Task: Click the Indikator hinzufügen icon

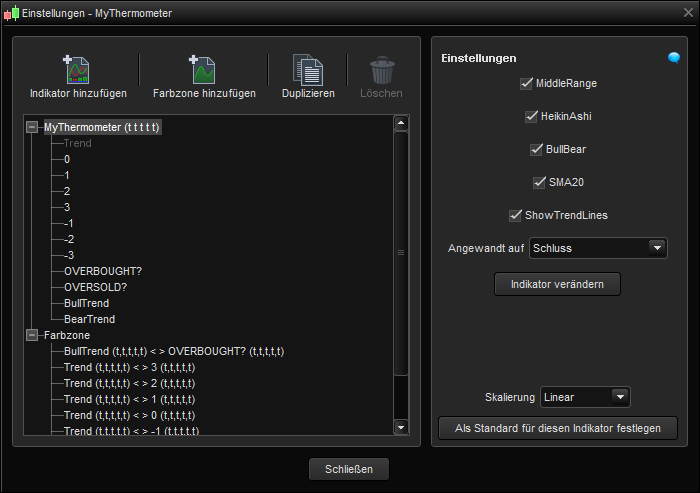Action: 76,70
